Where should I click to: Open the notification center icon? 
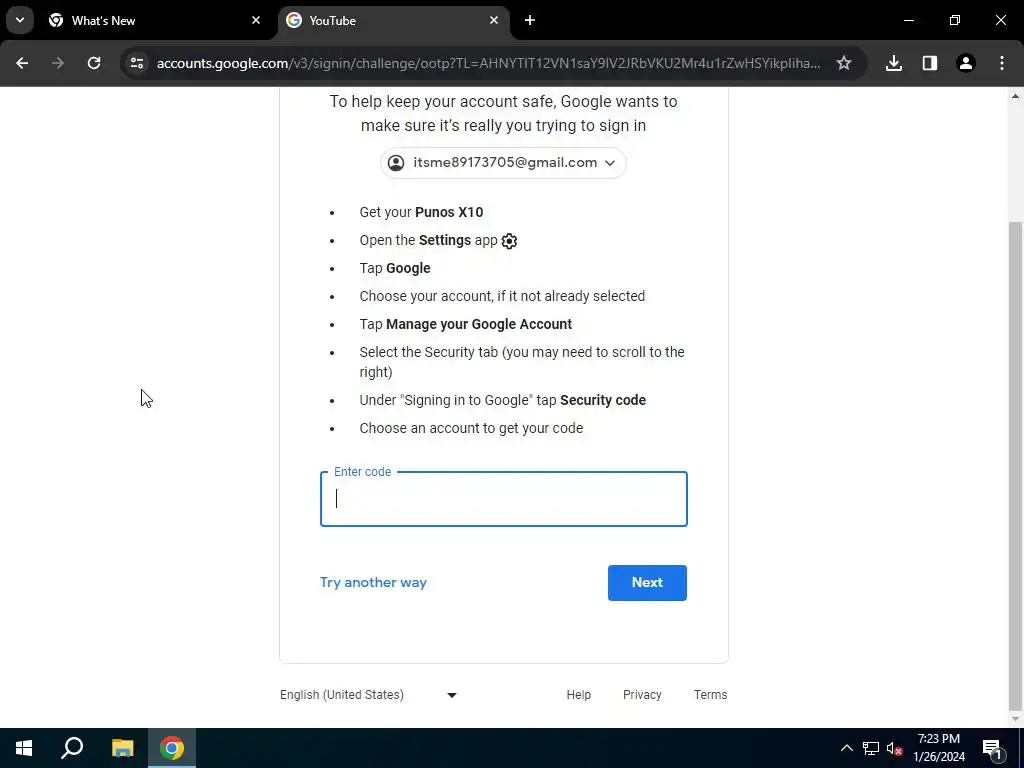click(x=991, y=748)
